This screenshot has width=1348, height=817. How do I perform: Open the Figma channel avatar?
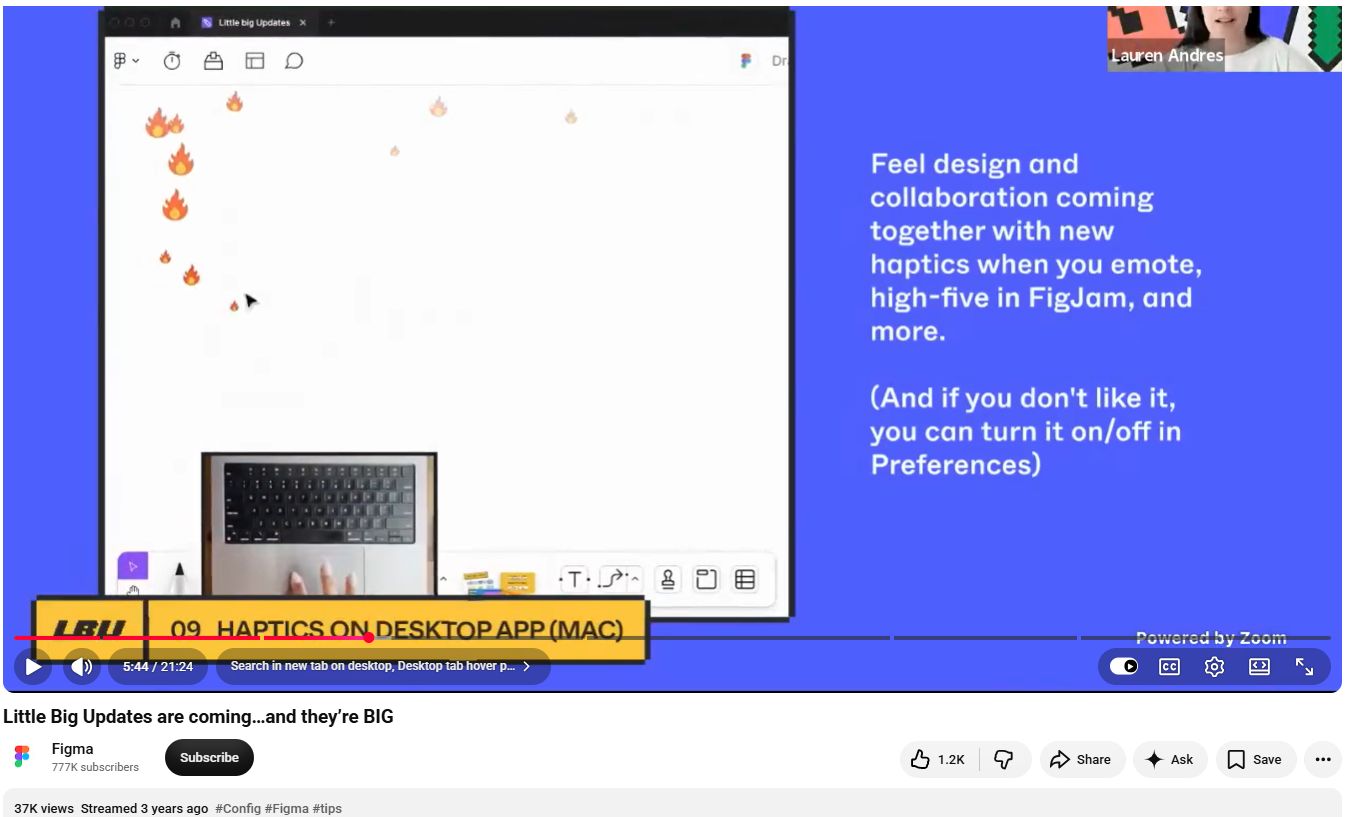pos(22,757)
